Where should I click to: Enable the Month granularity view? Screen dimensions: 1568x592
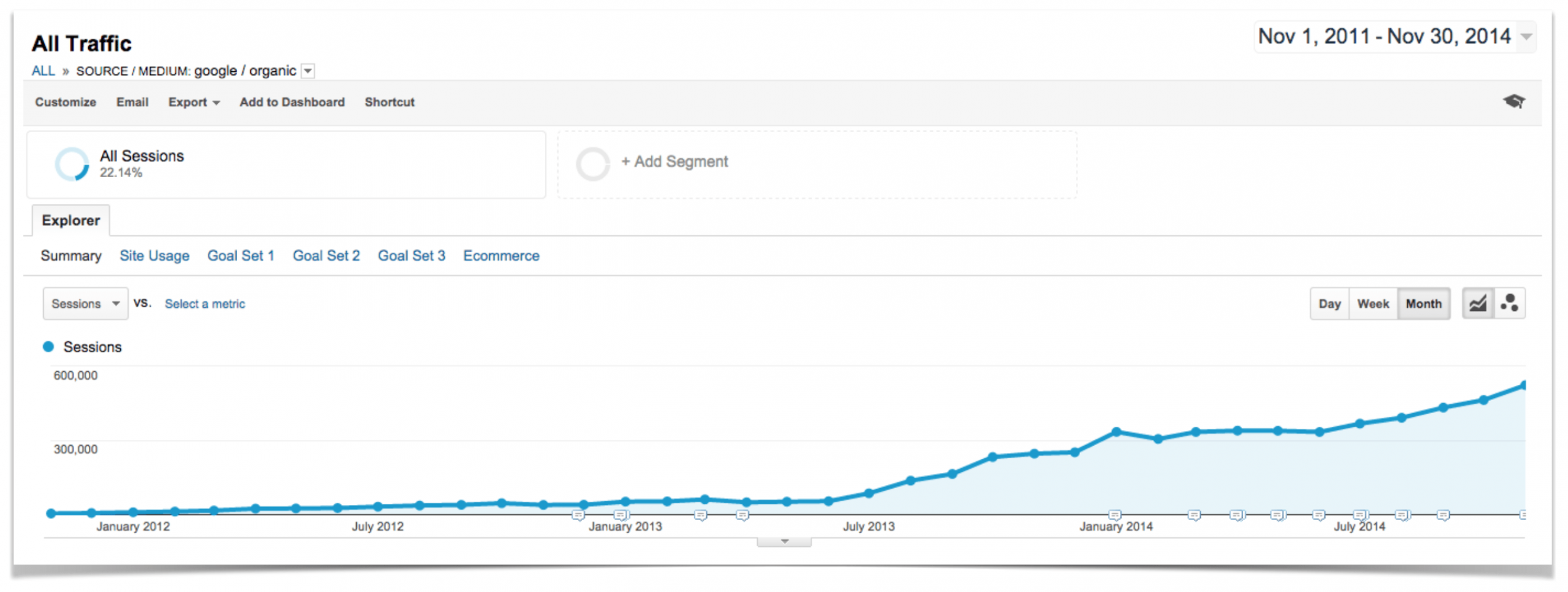(1424, 303)
